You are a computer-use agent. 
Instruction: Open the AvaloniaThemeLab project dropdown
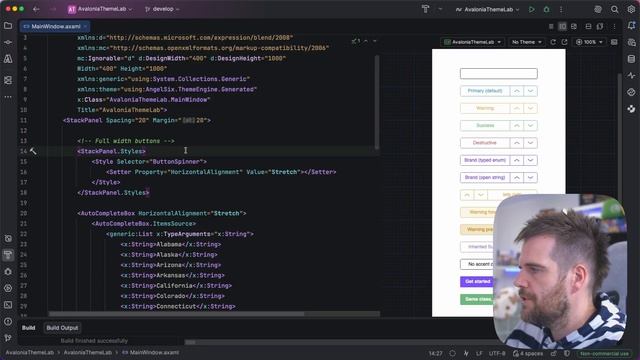pos(100,9)
